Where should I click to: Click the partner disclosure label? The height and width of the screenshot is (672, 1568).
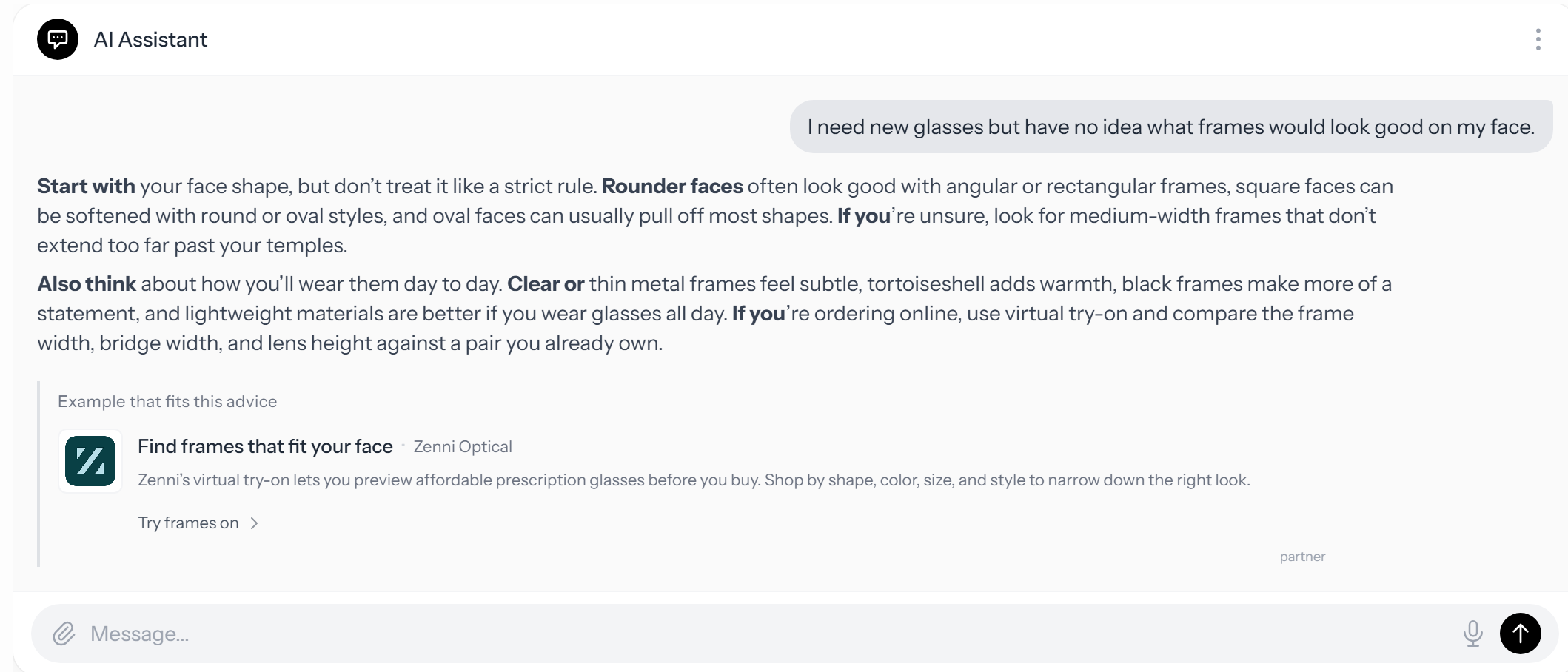[x=1302, y=557]
